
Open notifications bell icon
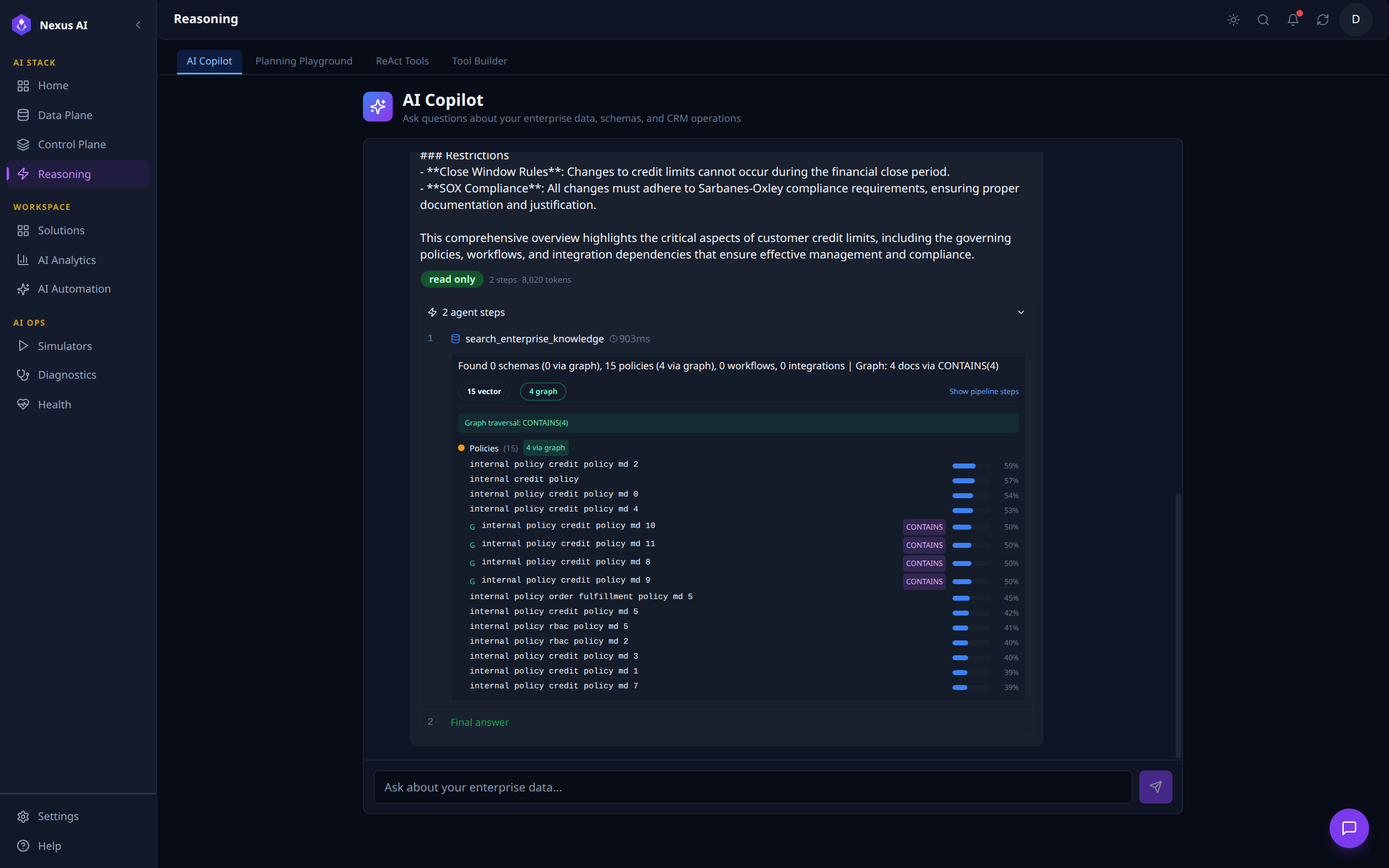click(x=1293, y=19)
